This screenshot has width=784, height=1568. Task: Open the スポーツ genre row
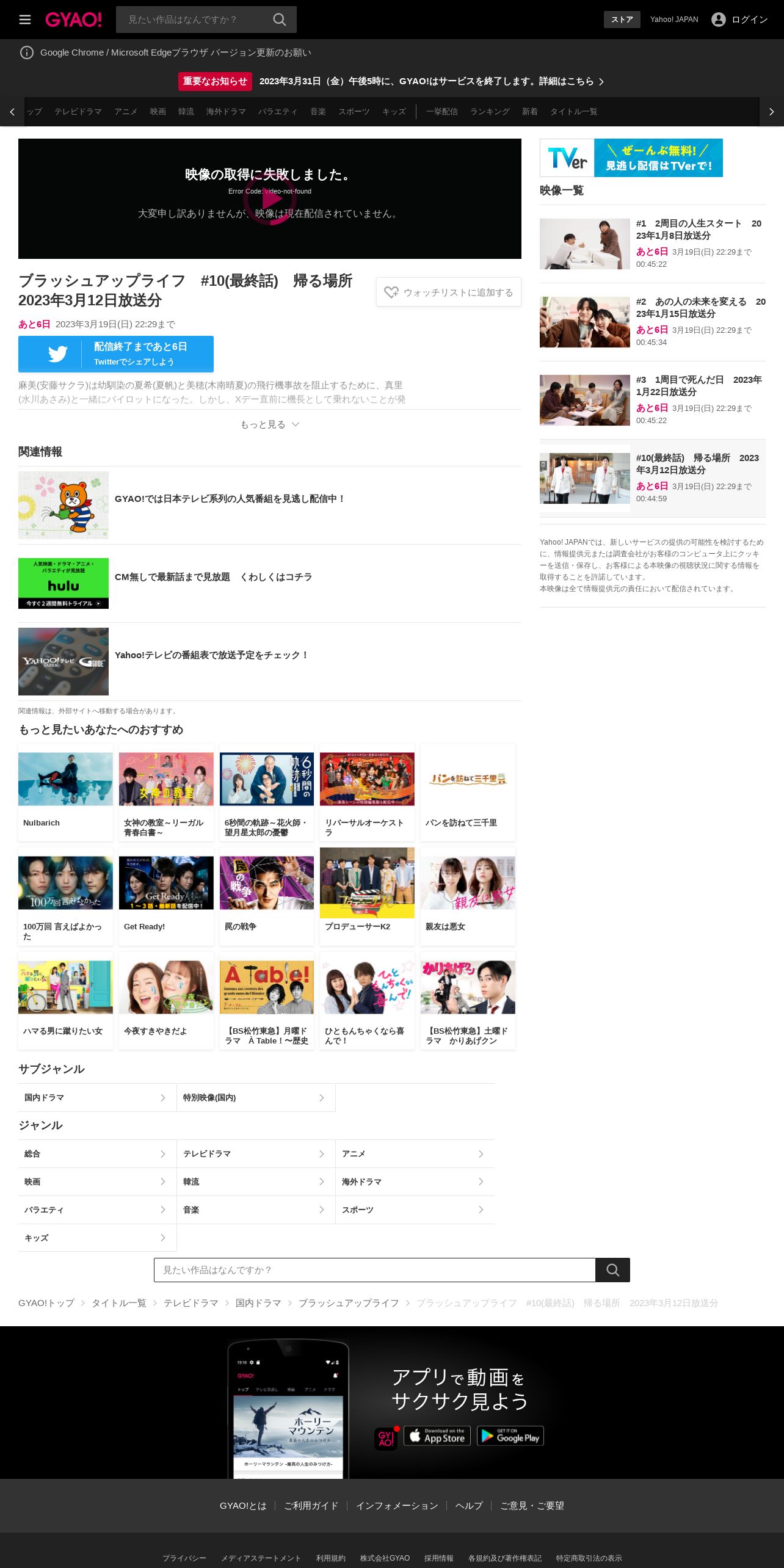pos(415,1210)
